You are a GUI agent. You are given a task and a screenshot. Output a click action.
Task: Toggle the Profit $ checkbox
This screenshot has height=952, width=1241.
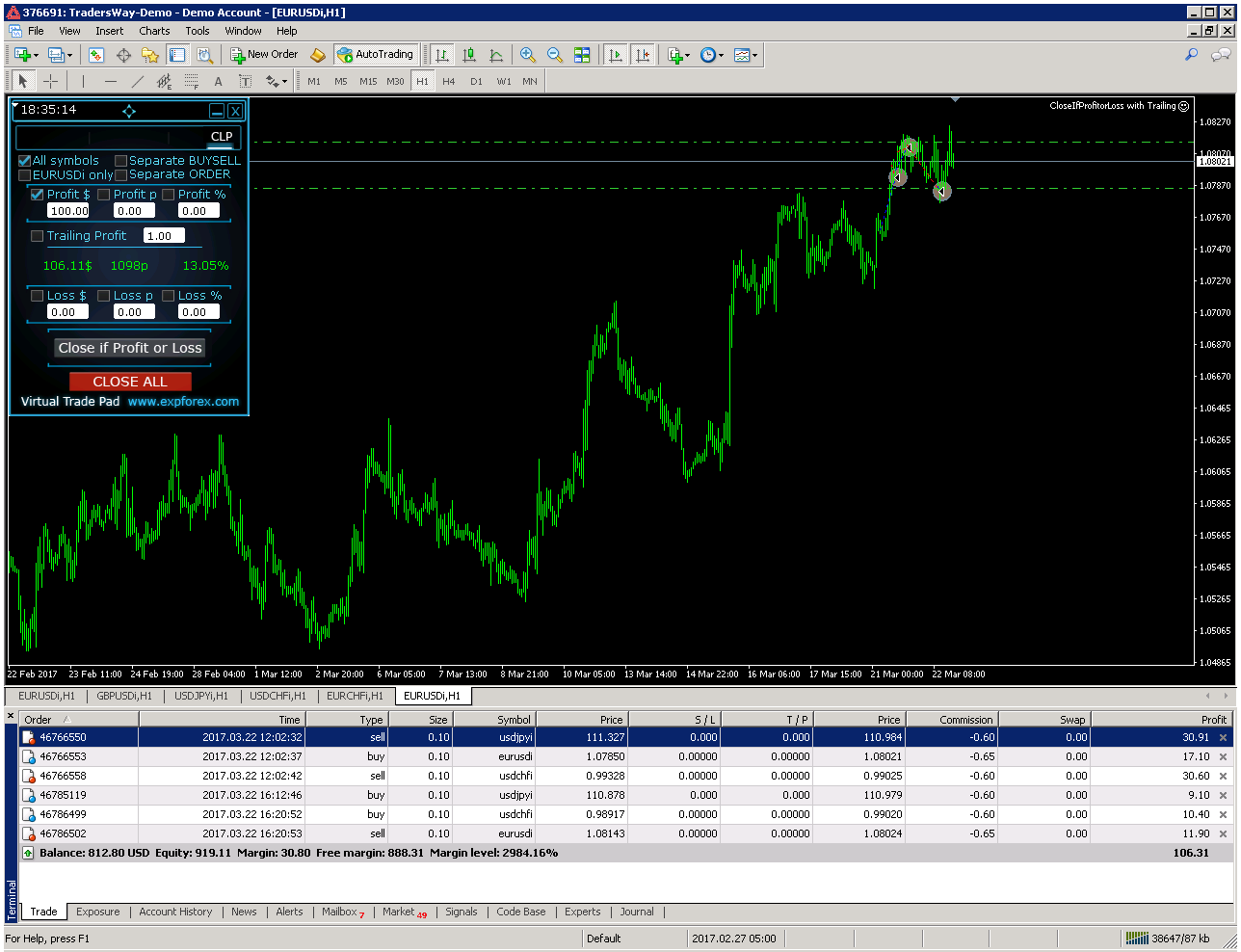[x=38, y=195]
